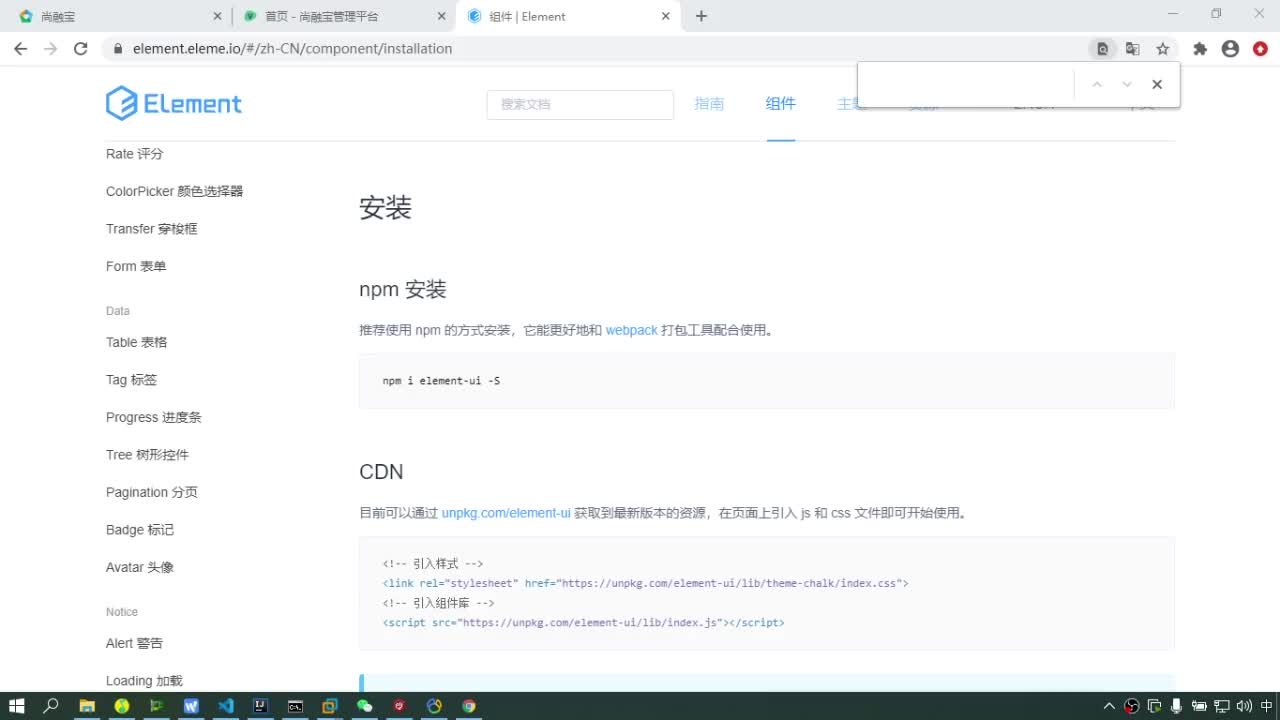This screenshot has height=720, width=1280.
Task: Open Rate 评分 in sidebar
Action: point(134,154)
